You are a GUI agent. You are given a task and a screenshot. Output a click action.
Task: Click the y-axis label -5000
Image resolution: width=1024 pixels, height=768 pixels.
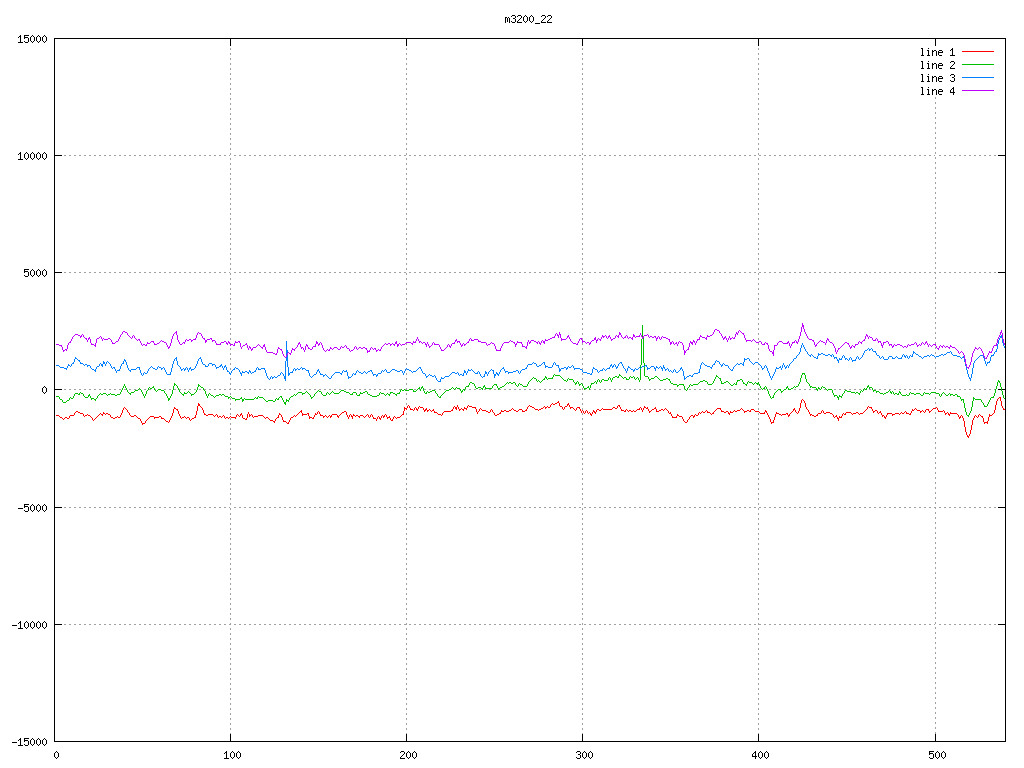[x=33, y=508]
